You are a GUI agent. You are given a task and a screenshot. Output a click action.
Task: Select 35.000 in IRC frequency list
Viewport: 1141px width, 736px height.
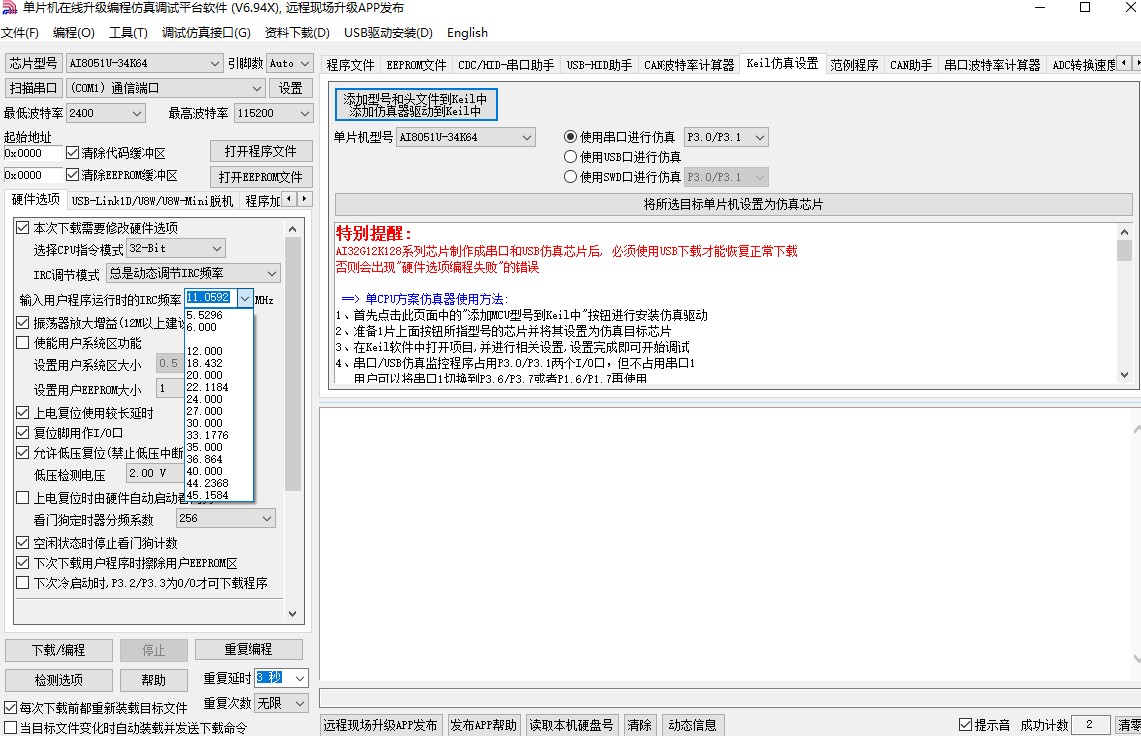click(x=218, y=447)
